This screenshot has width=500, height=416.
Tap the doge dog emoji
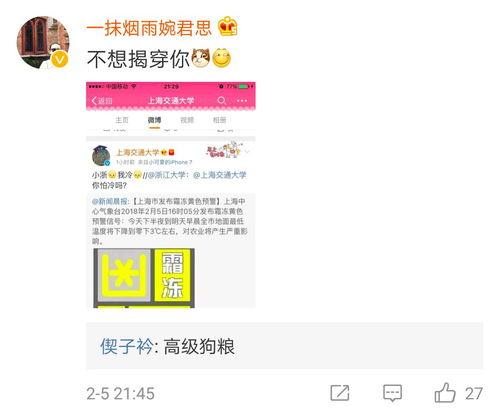[201, 58]
